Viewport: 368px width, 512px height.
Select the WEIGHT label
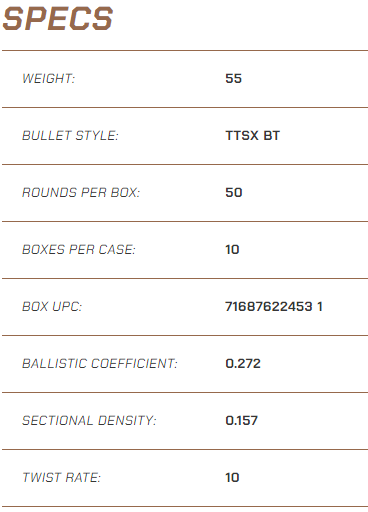click(x=49, y=79)
